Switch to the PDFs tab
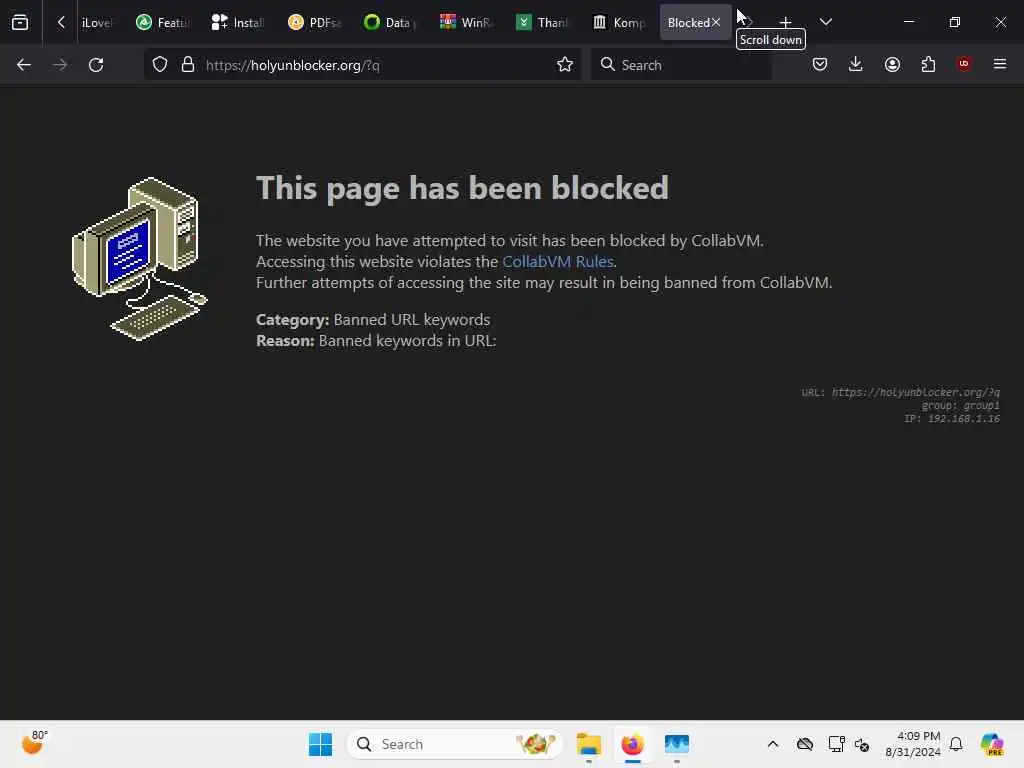This screenshot has width=1024, height=768. (x=314, y=22)
